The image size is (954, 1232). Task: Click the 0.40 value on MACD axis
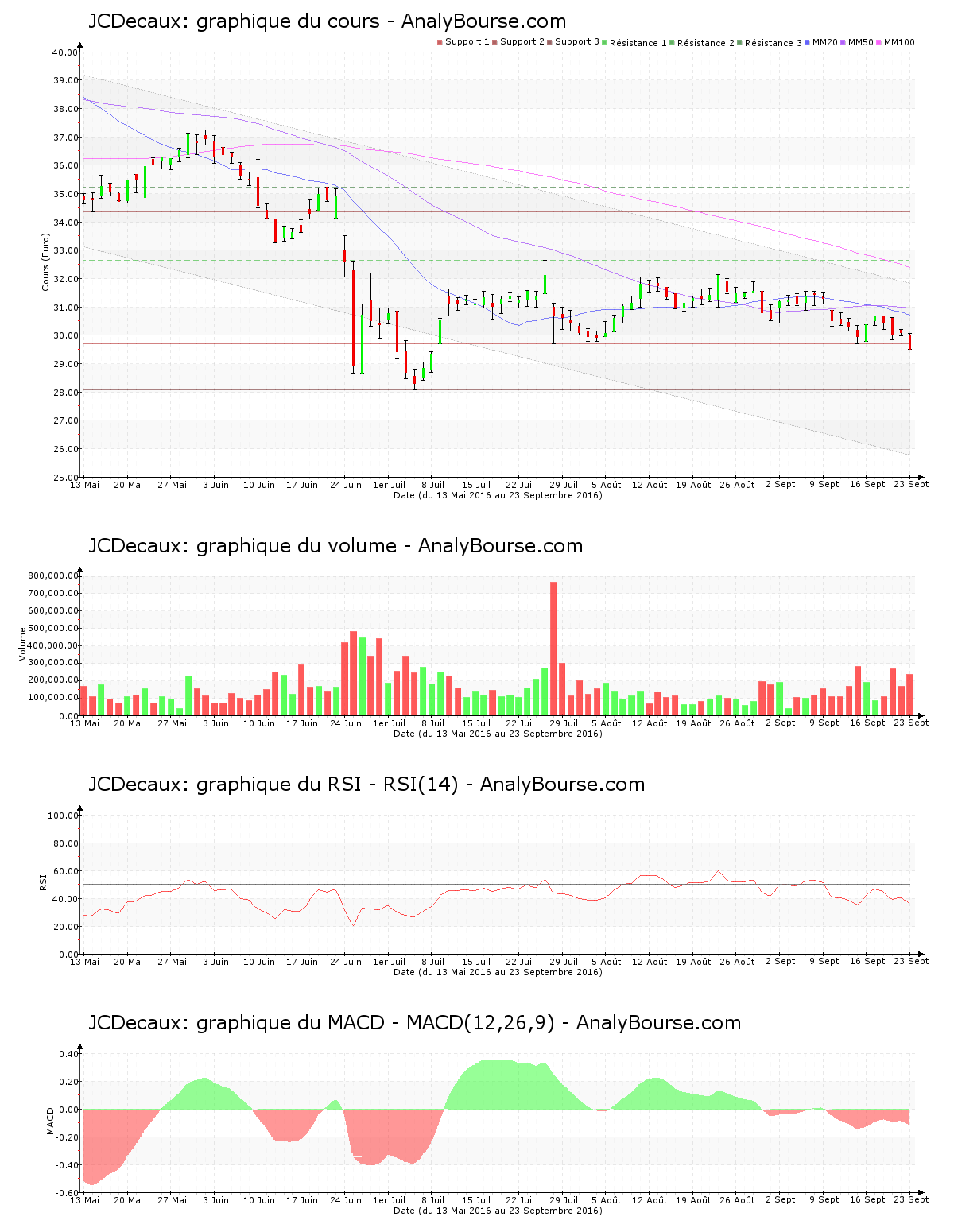click(x=70, y=1054)
